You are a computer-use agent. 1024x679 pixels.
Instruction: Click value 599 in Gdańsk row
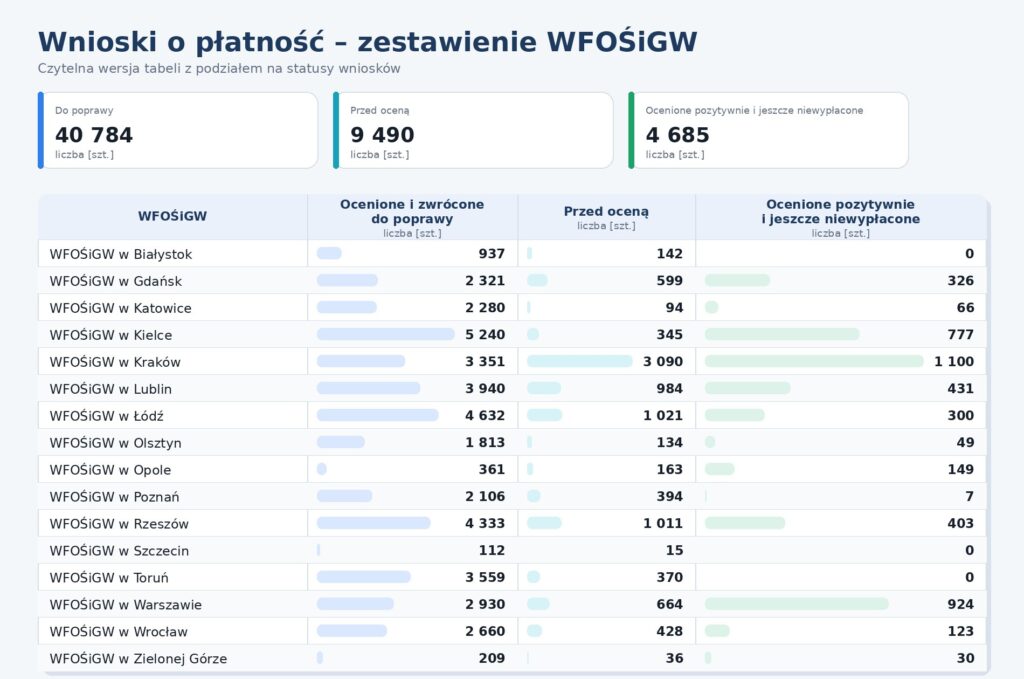tap(669, 281)
